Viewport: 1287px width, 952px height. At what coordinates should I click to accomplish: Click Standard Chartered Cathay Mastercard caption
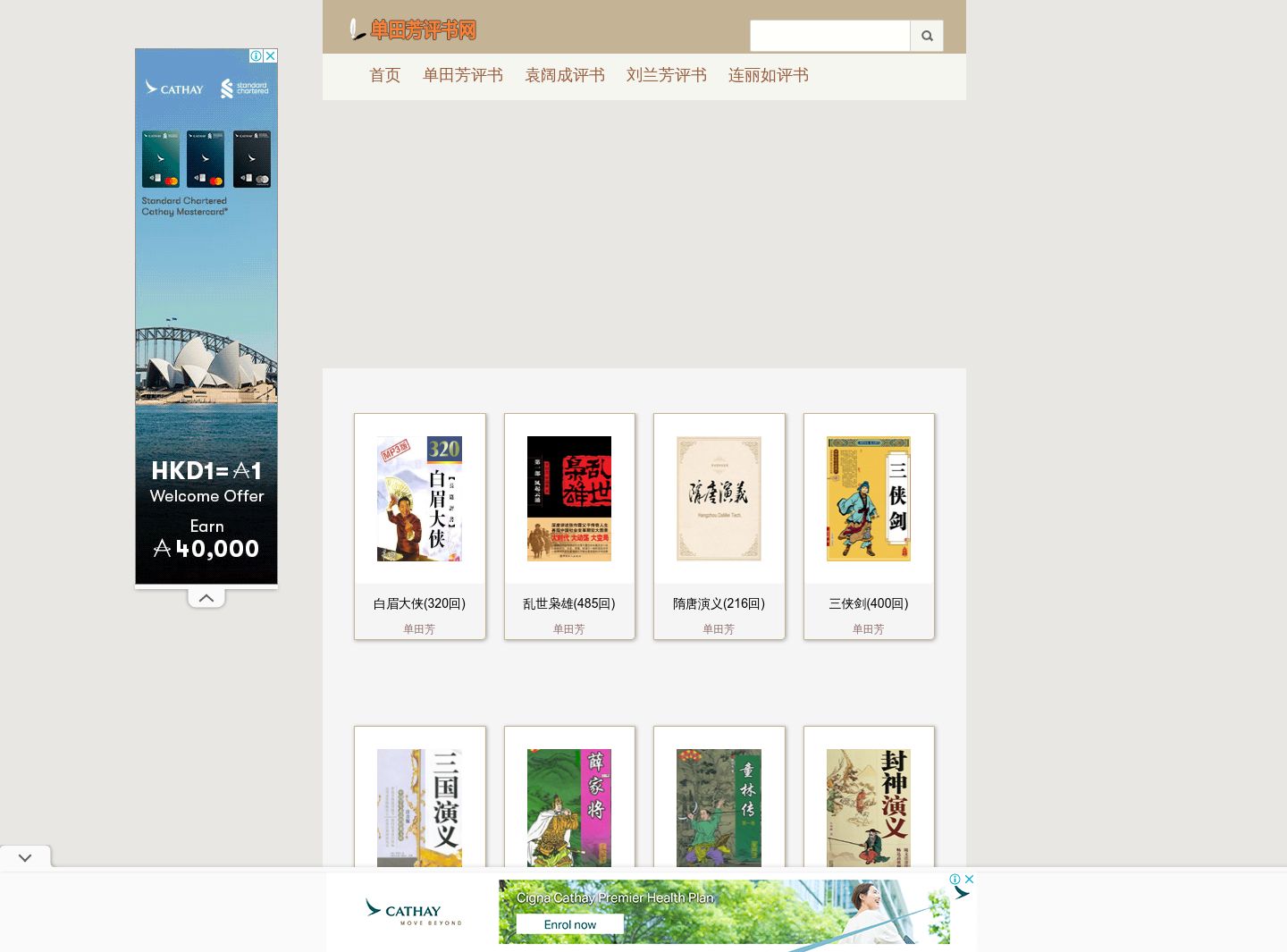pyautogui.click(x=185, y=206)
